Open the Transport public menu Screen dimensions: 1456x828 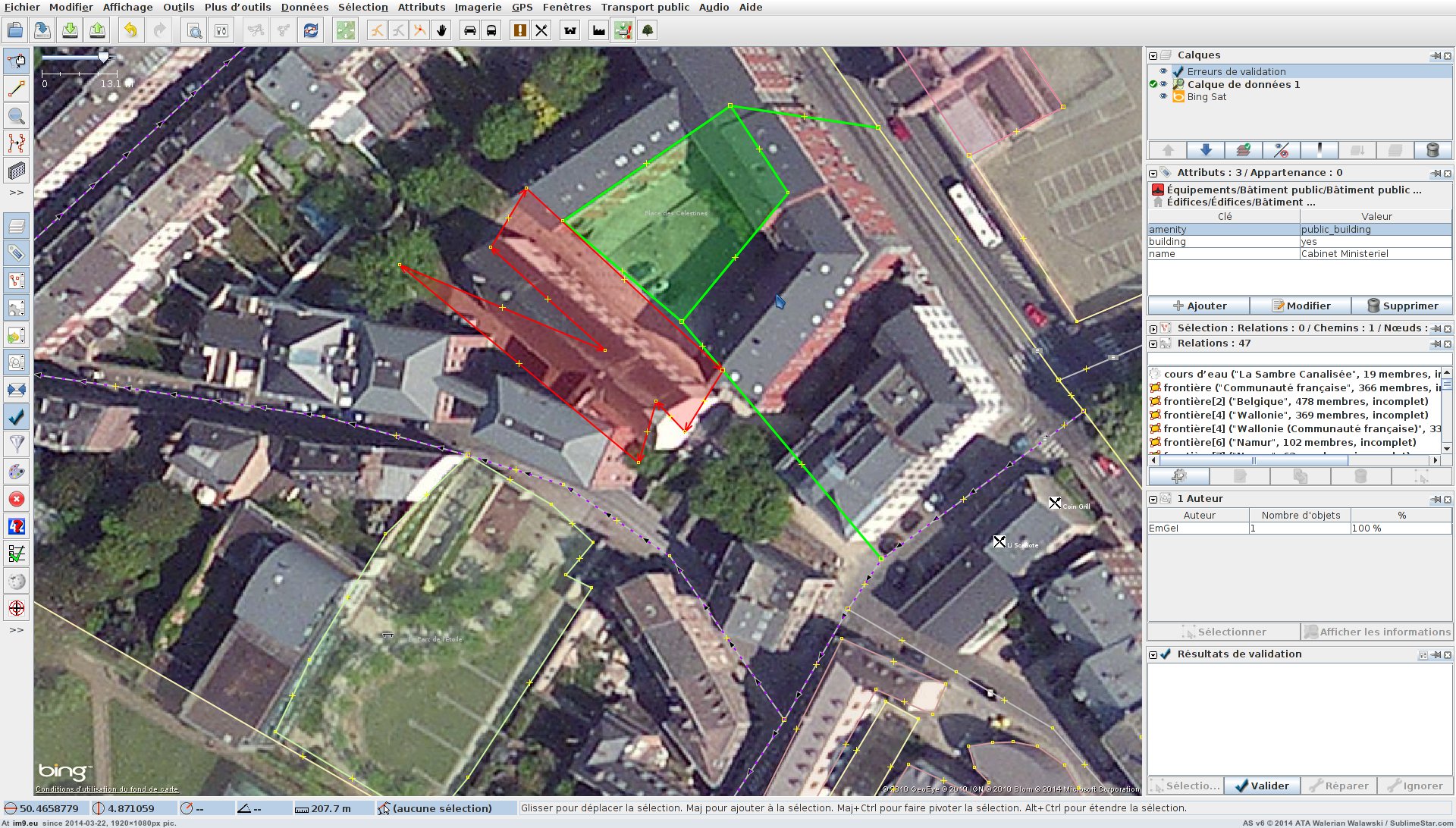pyautogui.click(x=645, y=7)
